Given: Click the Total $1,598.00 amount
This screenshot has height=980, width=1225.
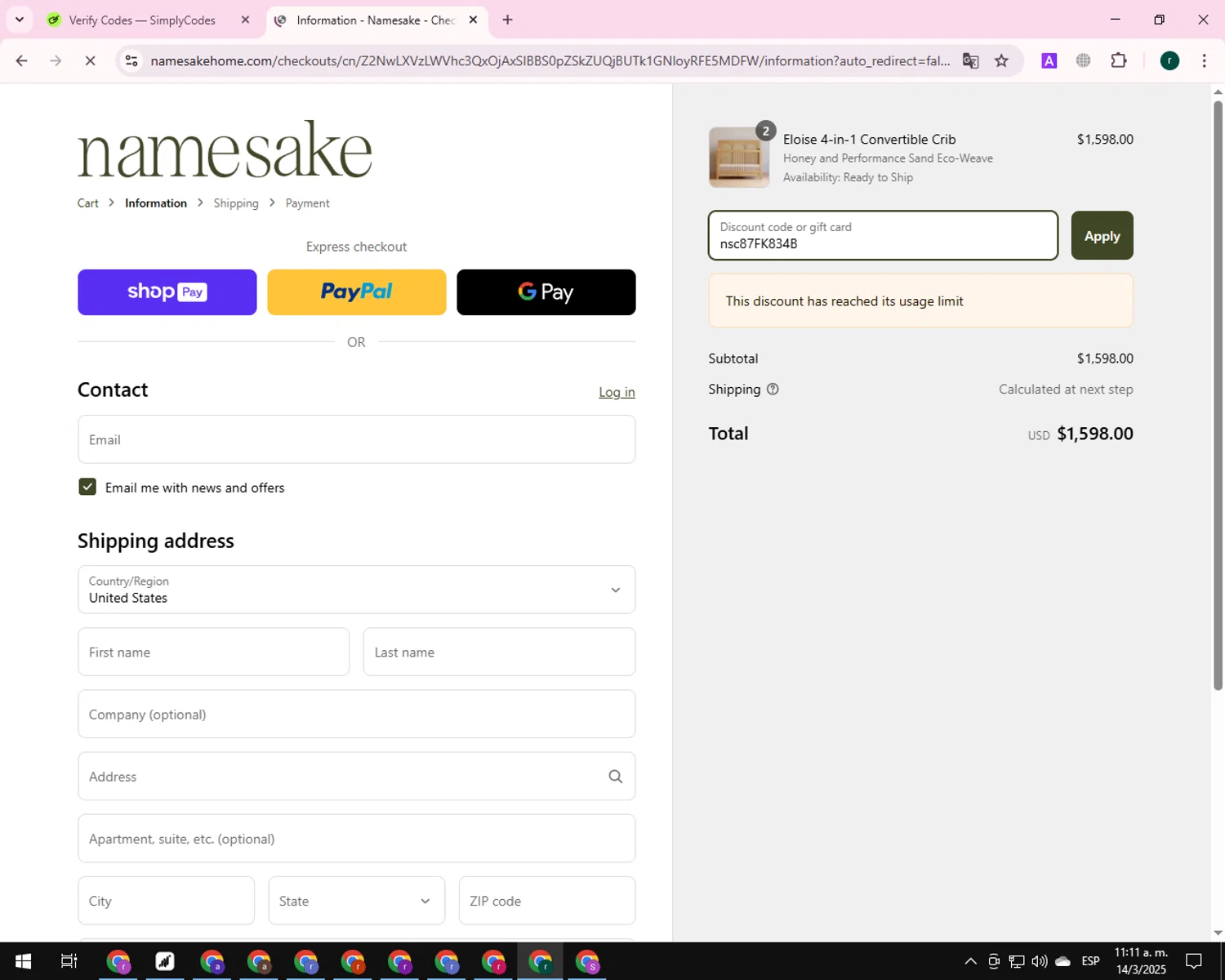Looking at the screenshot, I should (x=1094, y=434).
